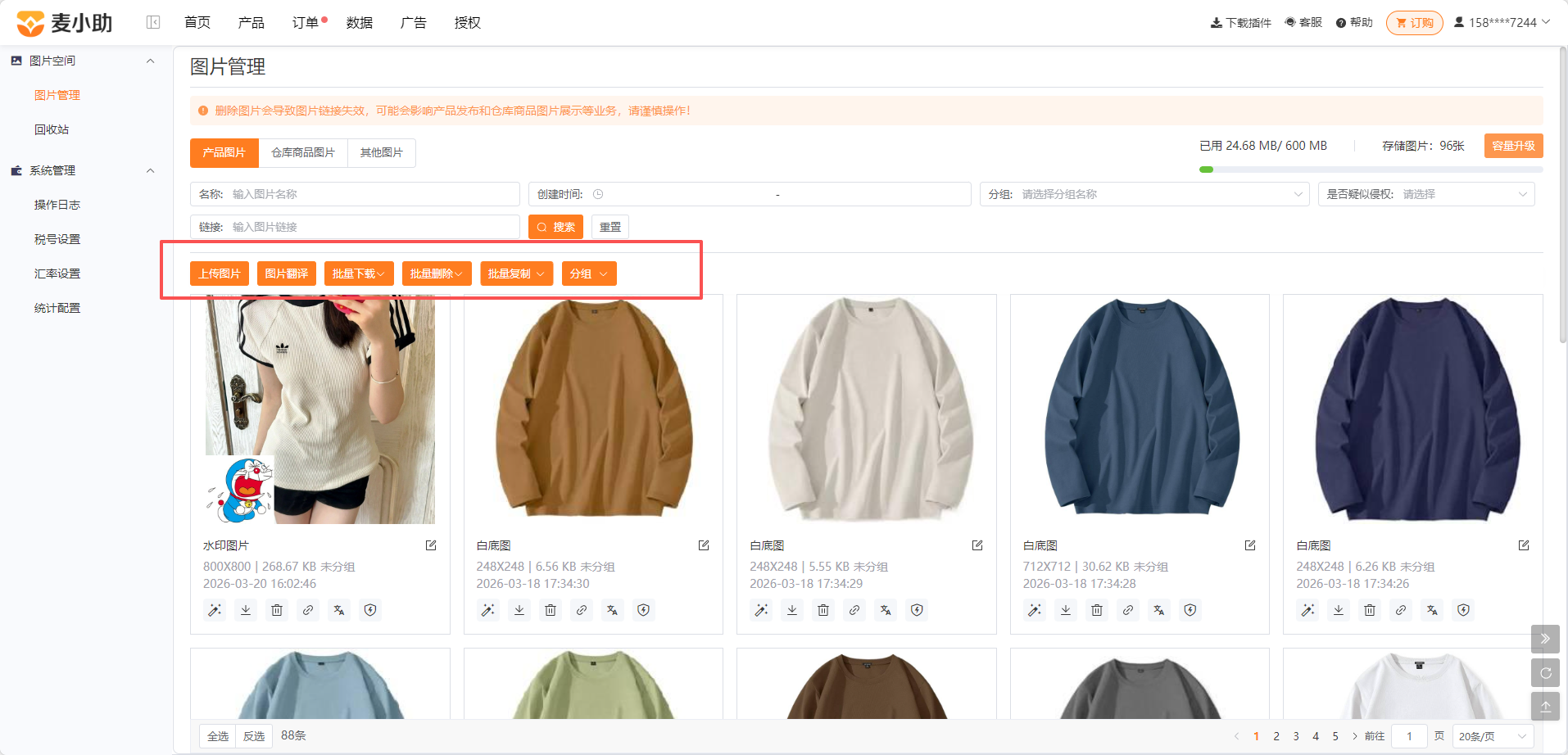1568x755 pixels.
Task: Open the 是否疑似侵权 filter dropdown
Action: (1426, 194)
